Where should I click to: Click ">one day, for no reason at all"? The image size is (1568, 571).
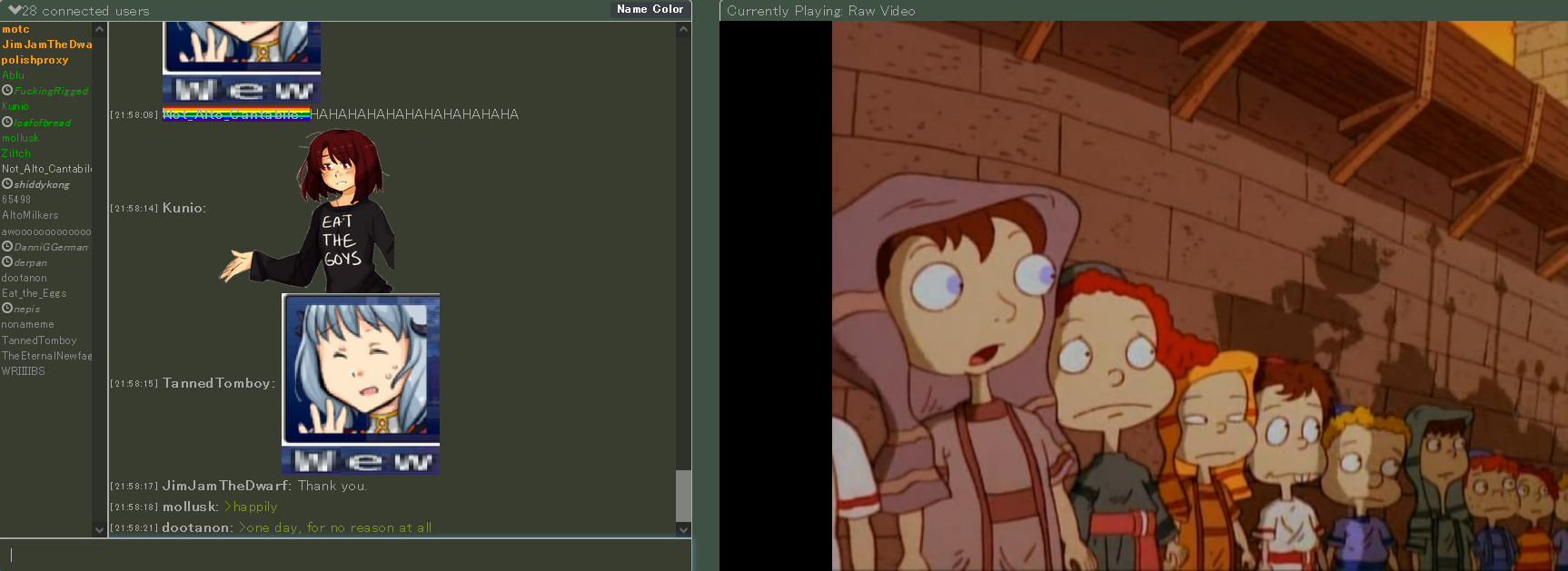335,527
